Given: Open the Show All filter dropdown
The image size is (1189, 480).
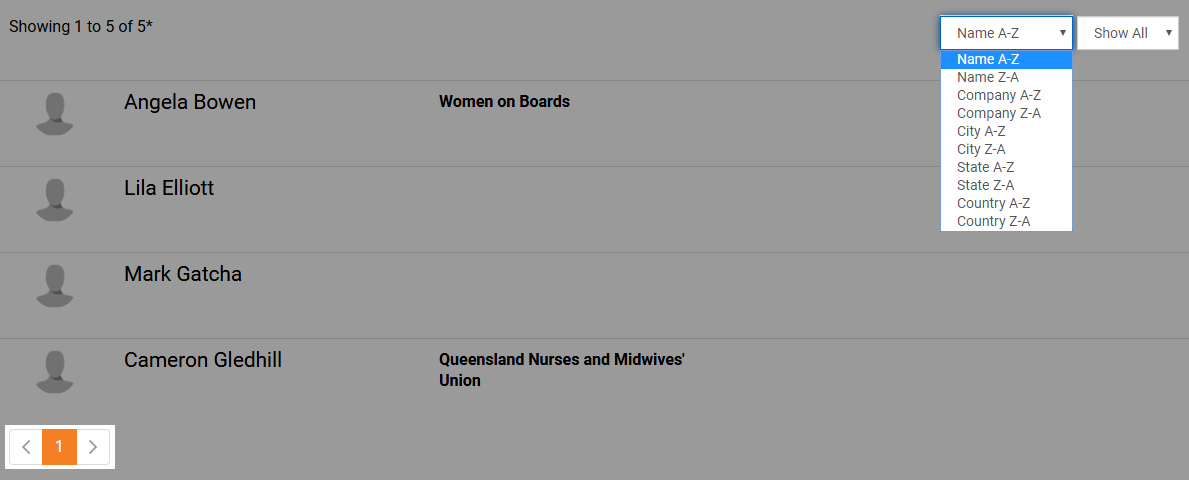Looking at the screenshot, I should click(x=1128, y=33).
